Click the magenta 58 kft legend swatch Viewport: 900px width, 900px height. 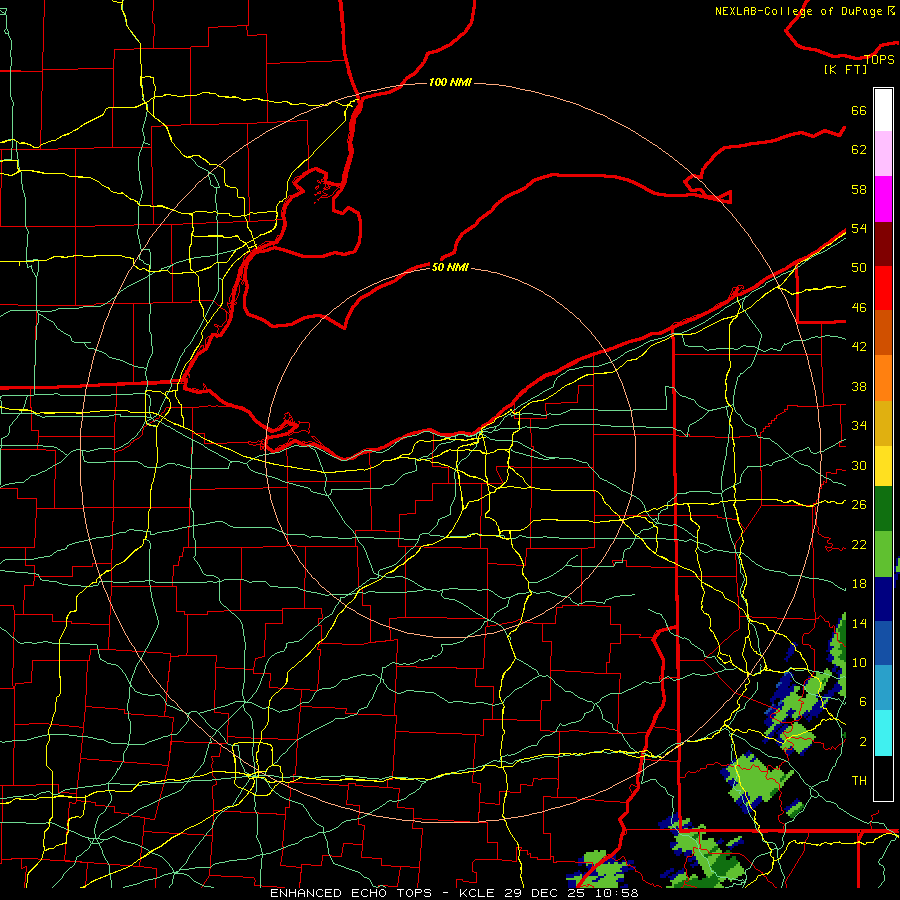tap(883, 199)
